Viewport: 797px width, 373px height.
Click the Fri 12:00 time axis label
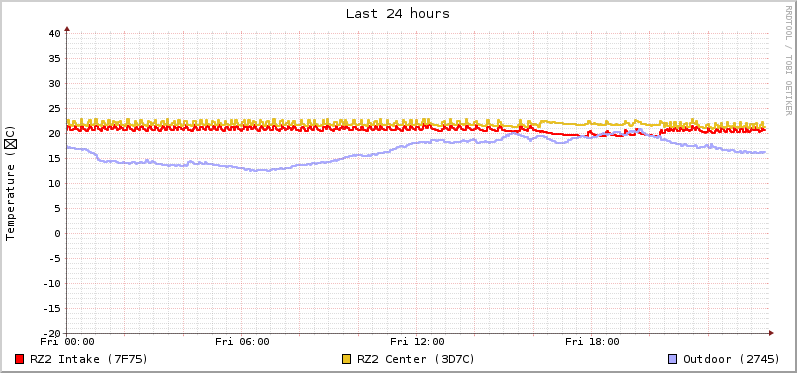[x=417, y=342]
